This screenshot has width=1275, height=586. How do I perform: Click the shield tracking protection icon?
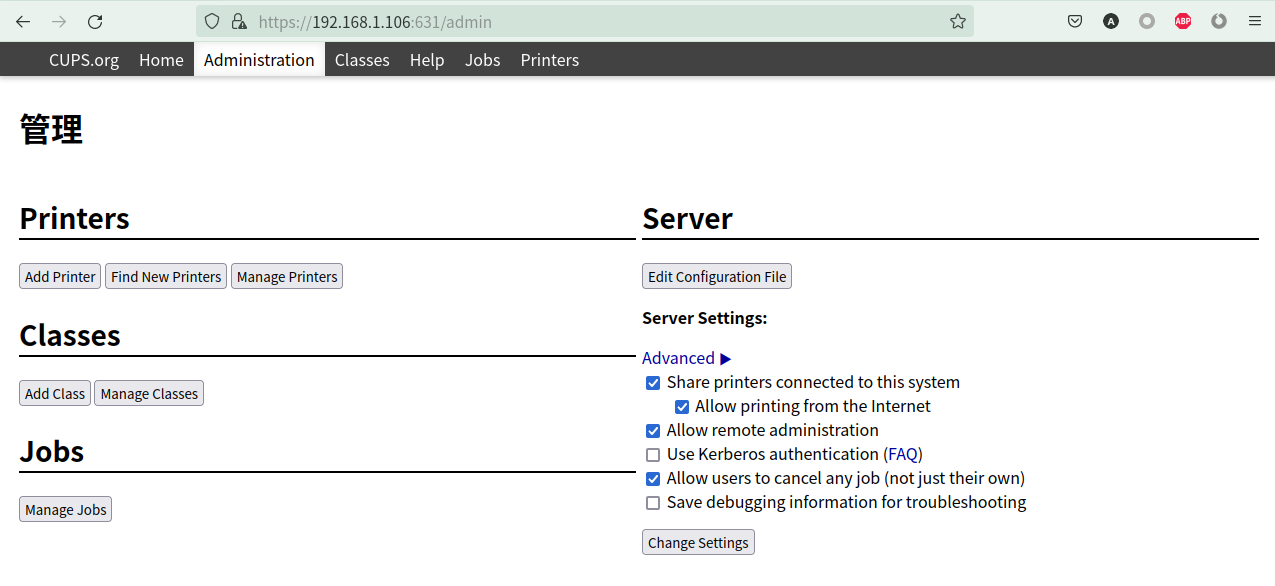212,21
